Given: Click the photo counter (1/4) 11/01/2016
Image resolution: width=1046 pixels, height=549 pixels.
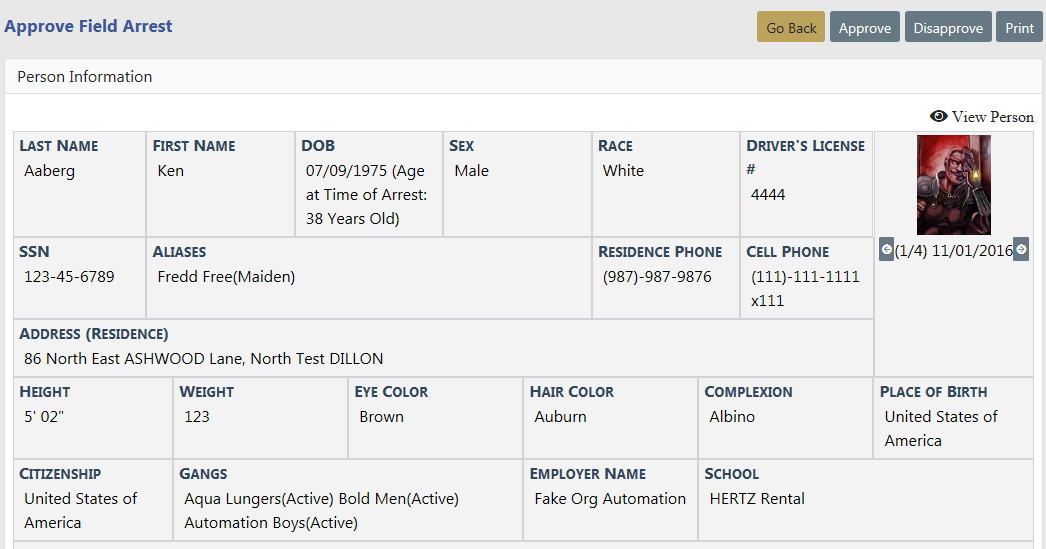Looking at the screenshot, I should [953, 250].
